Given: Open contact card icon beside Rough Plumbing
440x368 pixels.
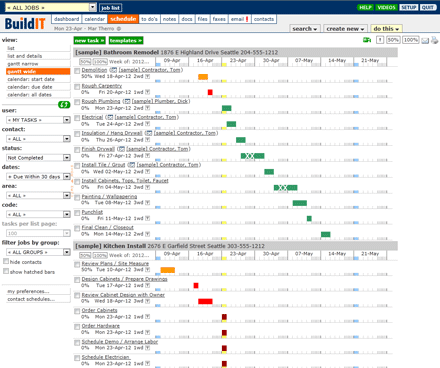Looking at the screenshot, I should click(127, 101).
